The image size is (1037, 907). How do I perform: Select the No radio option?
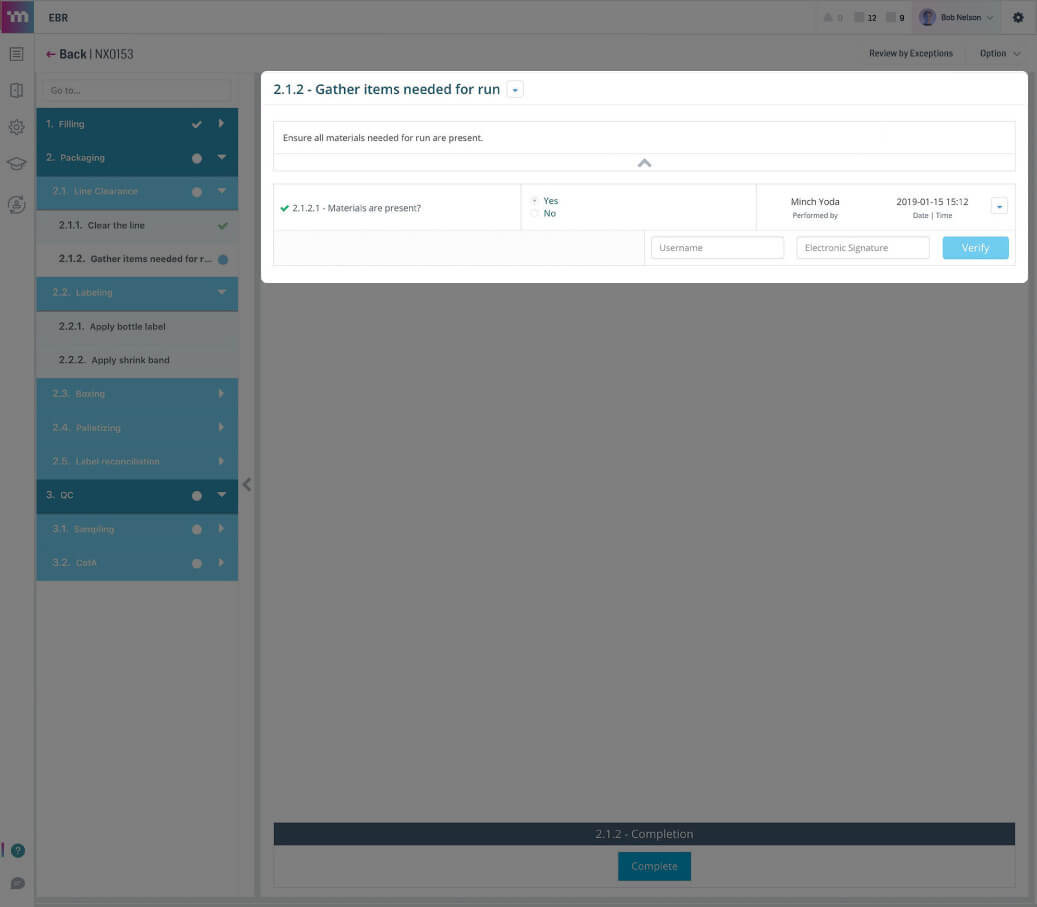coord(534,213)
